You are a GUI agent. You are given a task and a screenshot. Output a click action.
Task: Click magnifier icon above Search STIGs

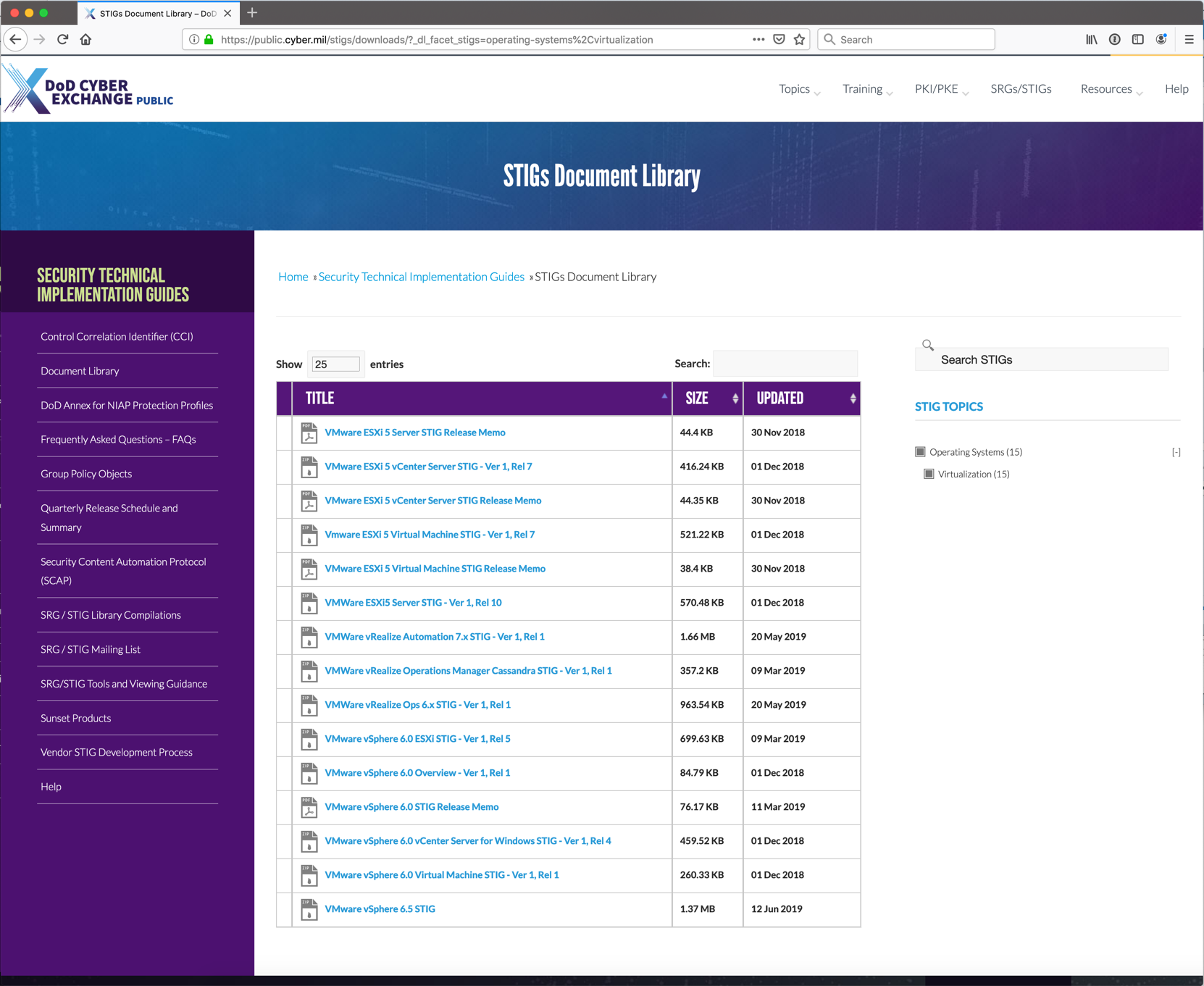pos(927,345)
